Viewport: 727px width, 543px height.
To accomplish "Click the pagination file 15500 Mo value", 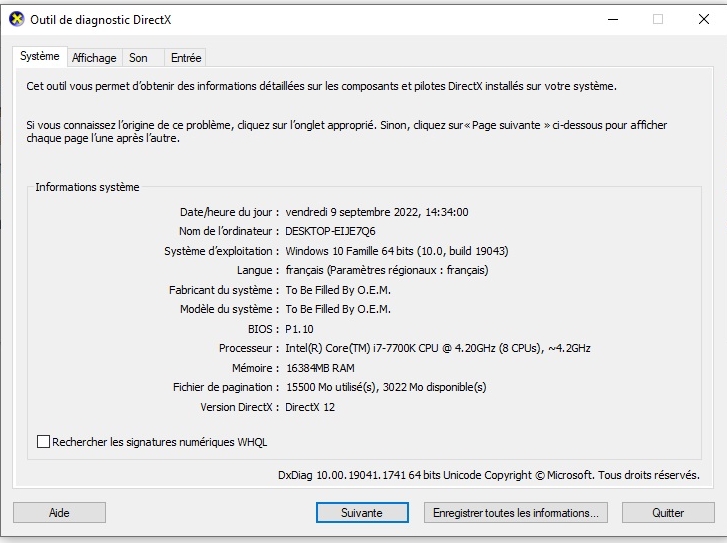I will [386, 387].
